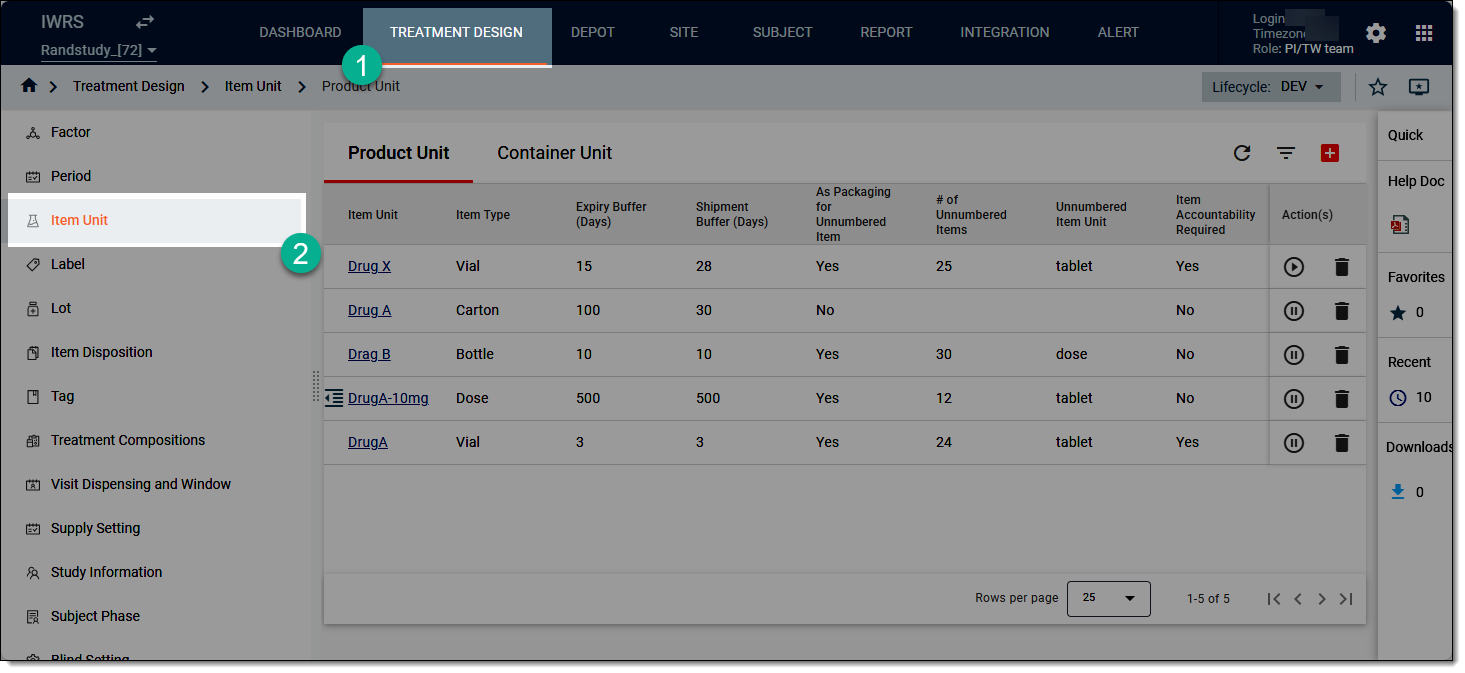This screenshot has height=673, width=1465.
Task: Open the DrugA link
Action: 368,443
